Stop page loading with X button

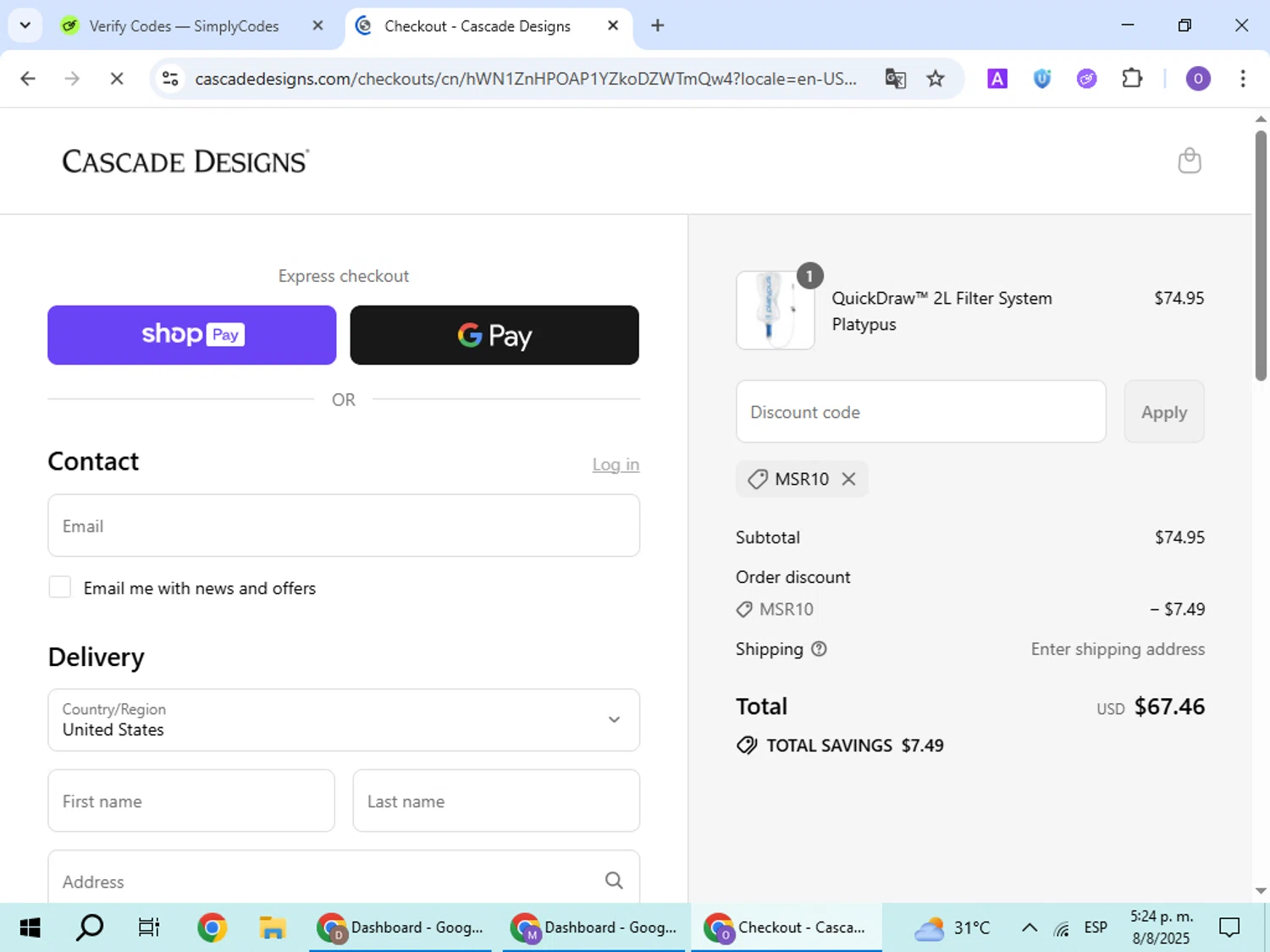(x=117, y=79)
